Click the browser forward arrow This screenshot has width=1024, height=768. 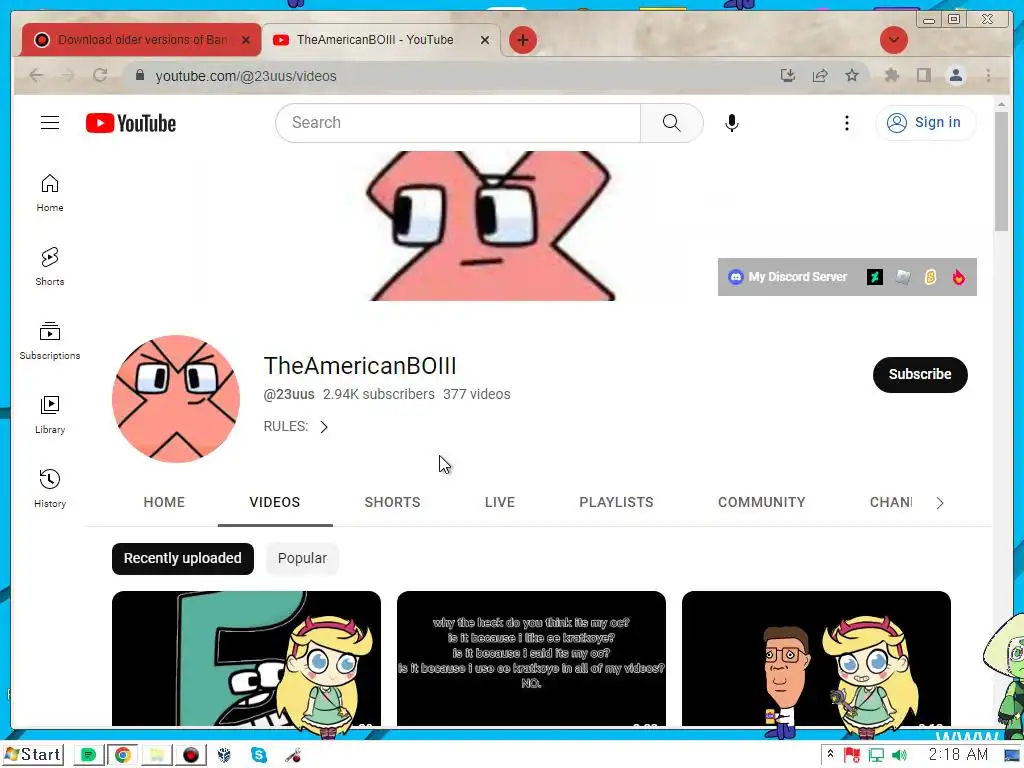pyautogui.click(x=68, y=75)
